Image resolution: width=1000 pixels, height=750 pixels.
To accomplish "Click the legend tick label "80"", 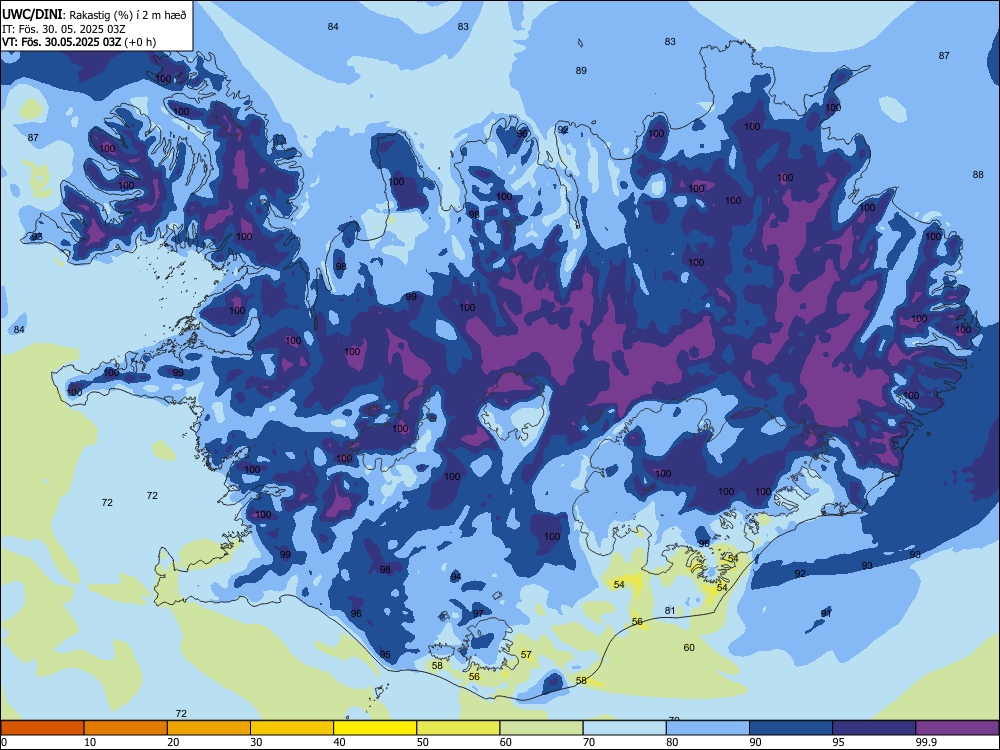I will point(672,742).
